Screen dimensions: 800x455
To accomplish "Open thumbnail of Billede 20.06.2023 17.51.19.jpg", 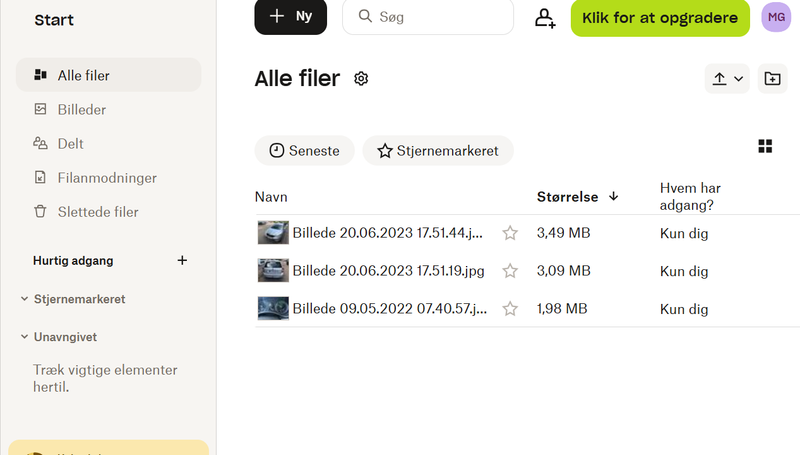I will (x=273, y=271).
